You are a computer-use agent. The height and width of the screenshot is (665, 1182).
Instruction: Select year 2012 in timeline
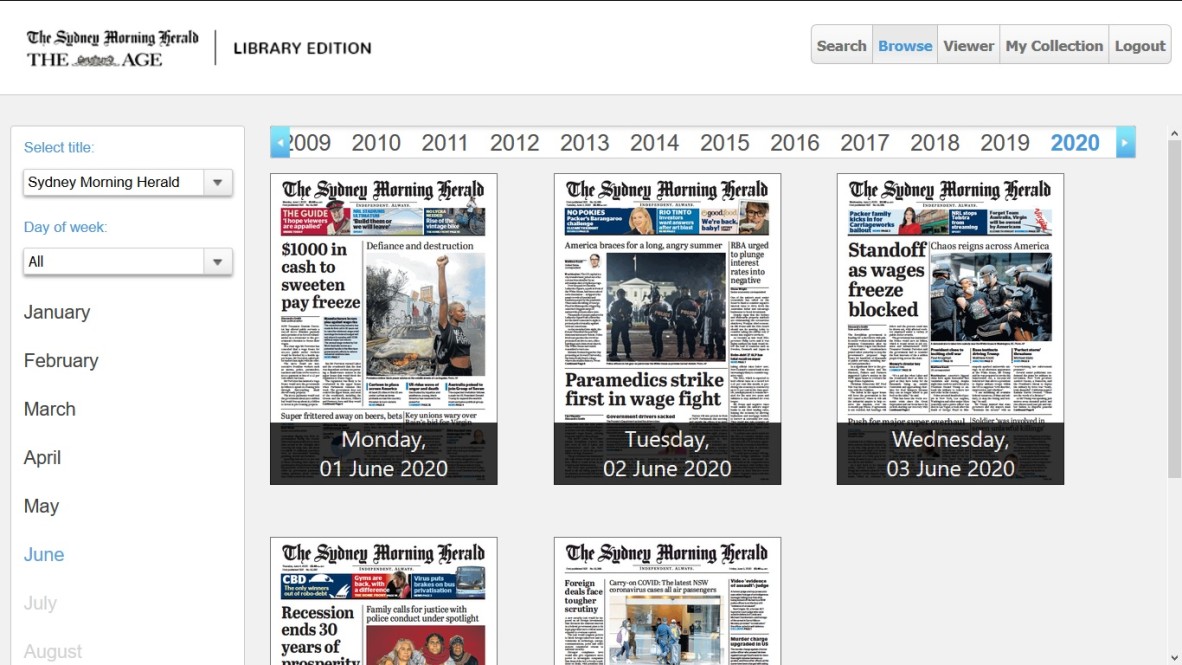[514, 142]
